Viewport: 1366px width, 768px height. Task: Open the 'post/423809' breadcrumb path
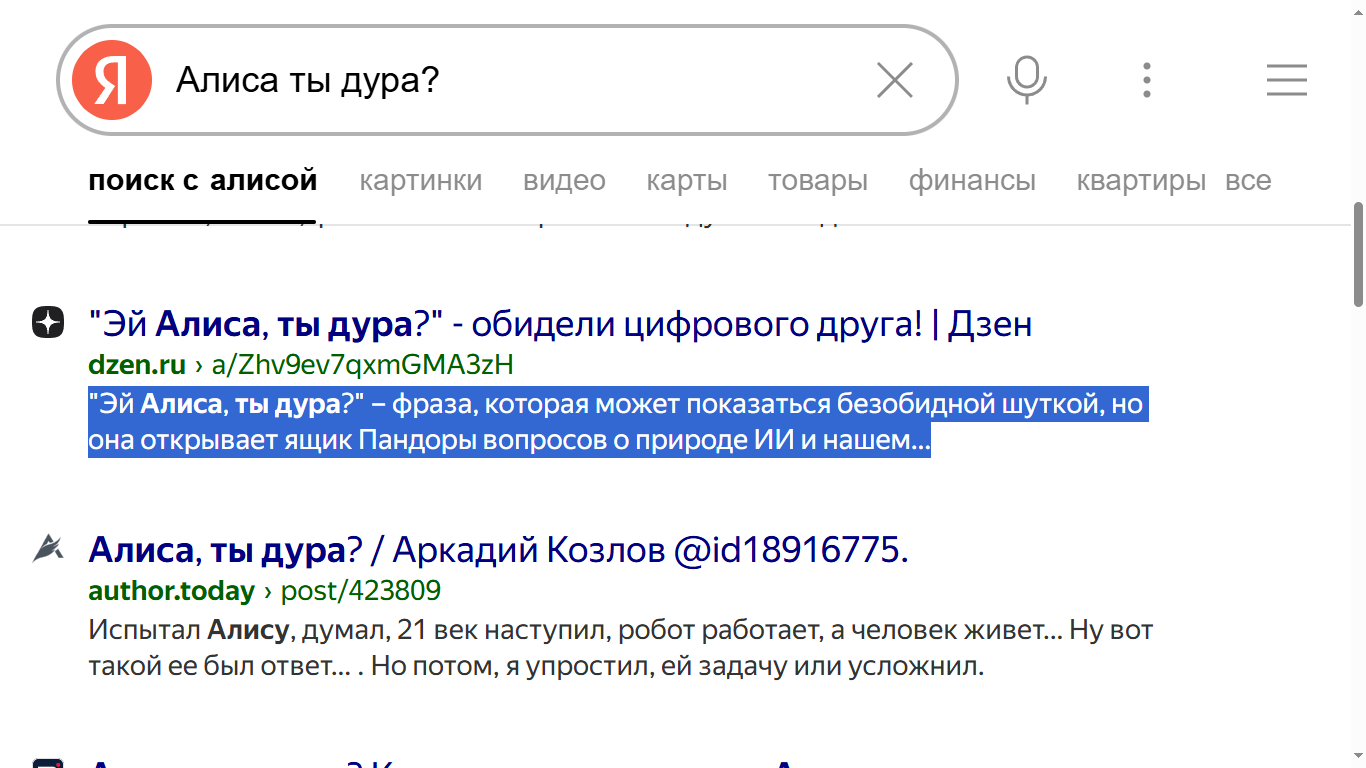tap(360, 591)
